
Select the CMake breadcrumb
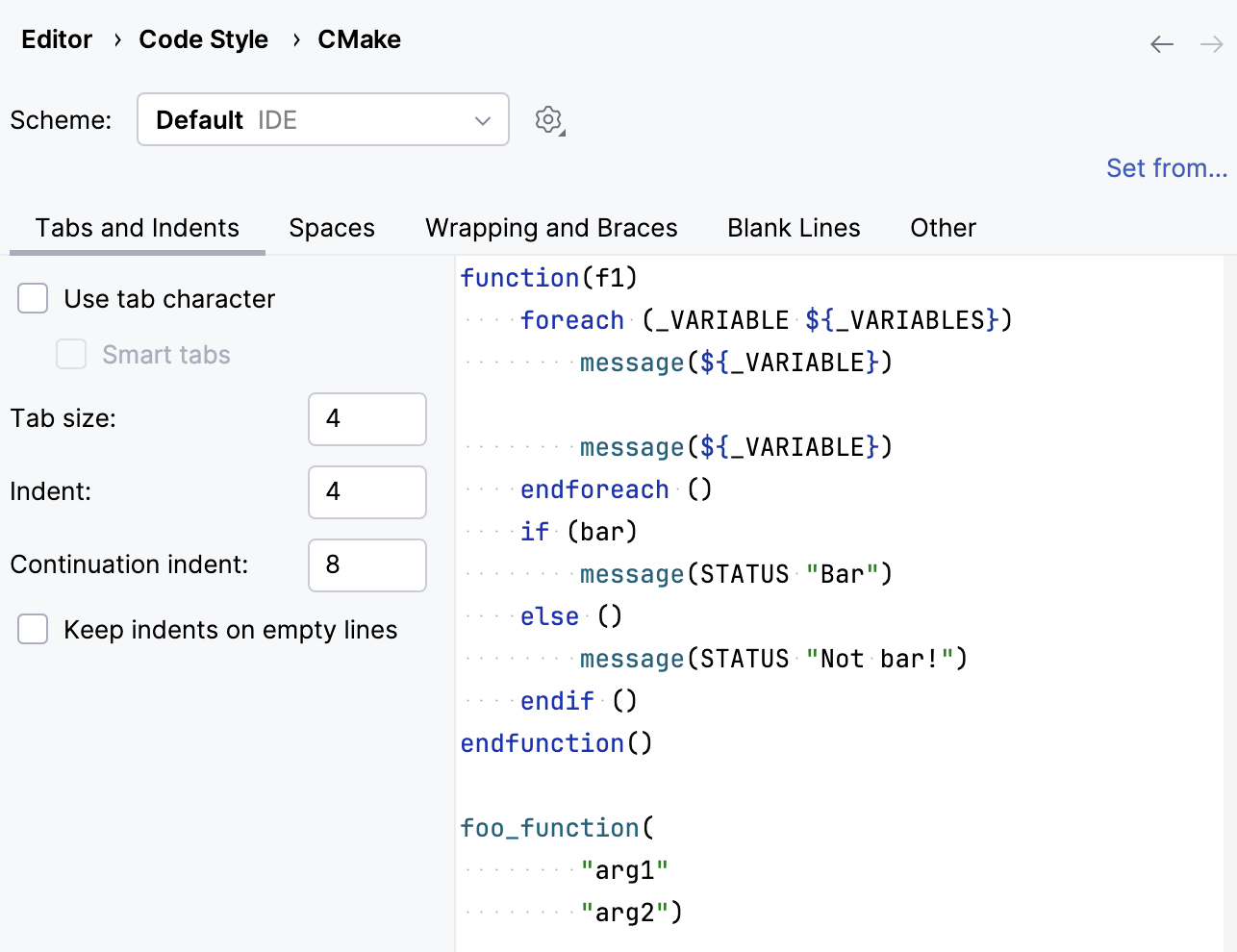359,39
